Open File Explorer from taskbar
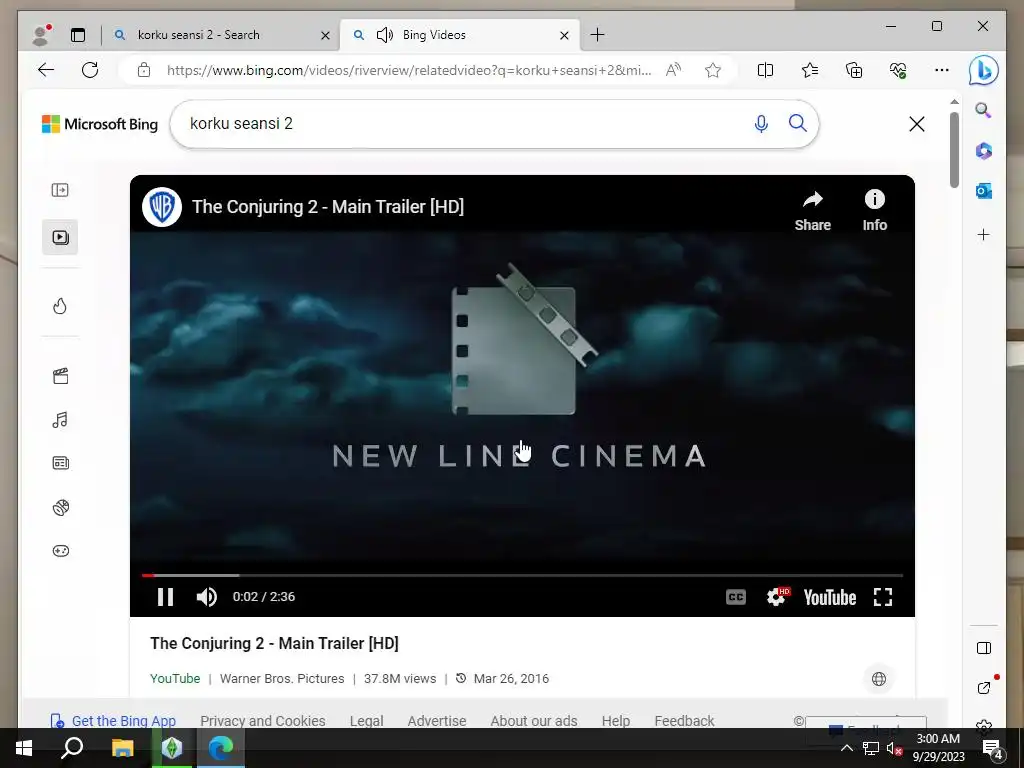The image size is (1024, 768). 122,748
